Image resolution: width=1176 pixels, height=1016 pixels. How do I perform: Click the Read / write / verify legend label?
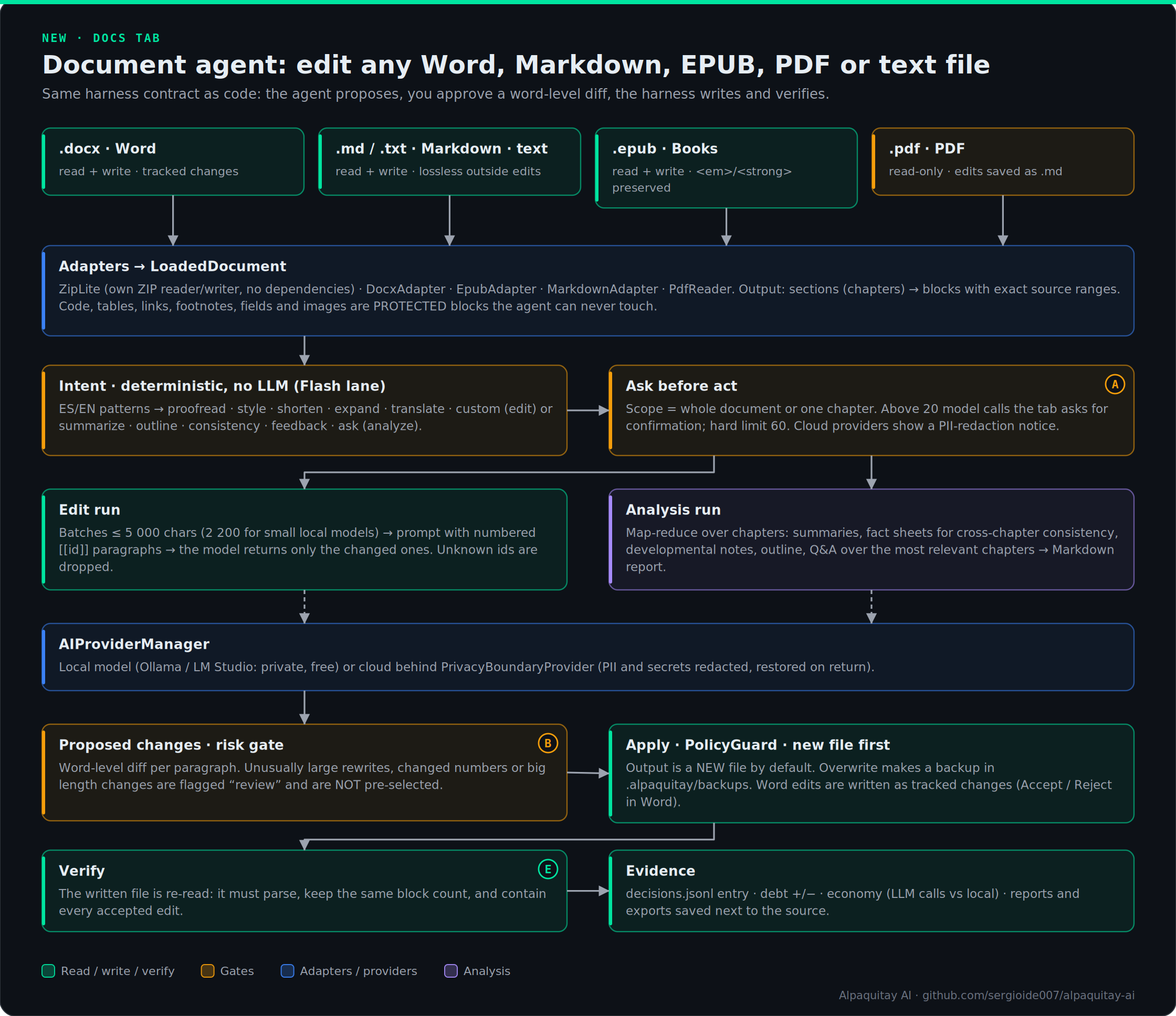(x=118, y=971)
